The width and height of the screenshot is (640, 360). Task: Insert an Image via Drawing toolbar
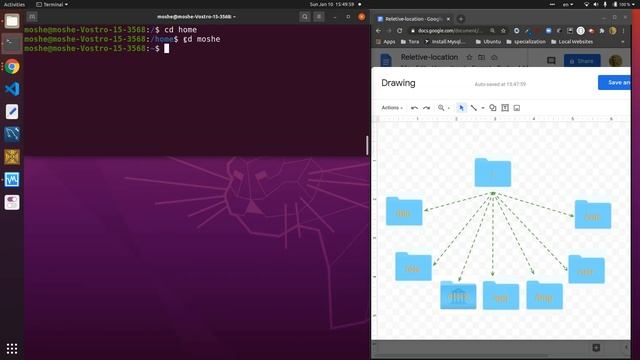[517, 108]
